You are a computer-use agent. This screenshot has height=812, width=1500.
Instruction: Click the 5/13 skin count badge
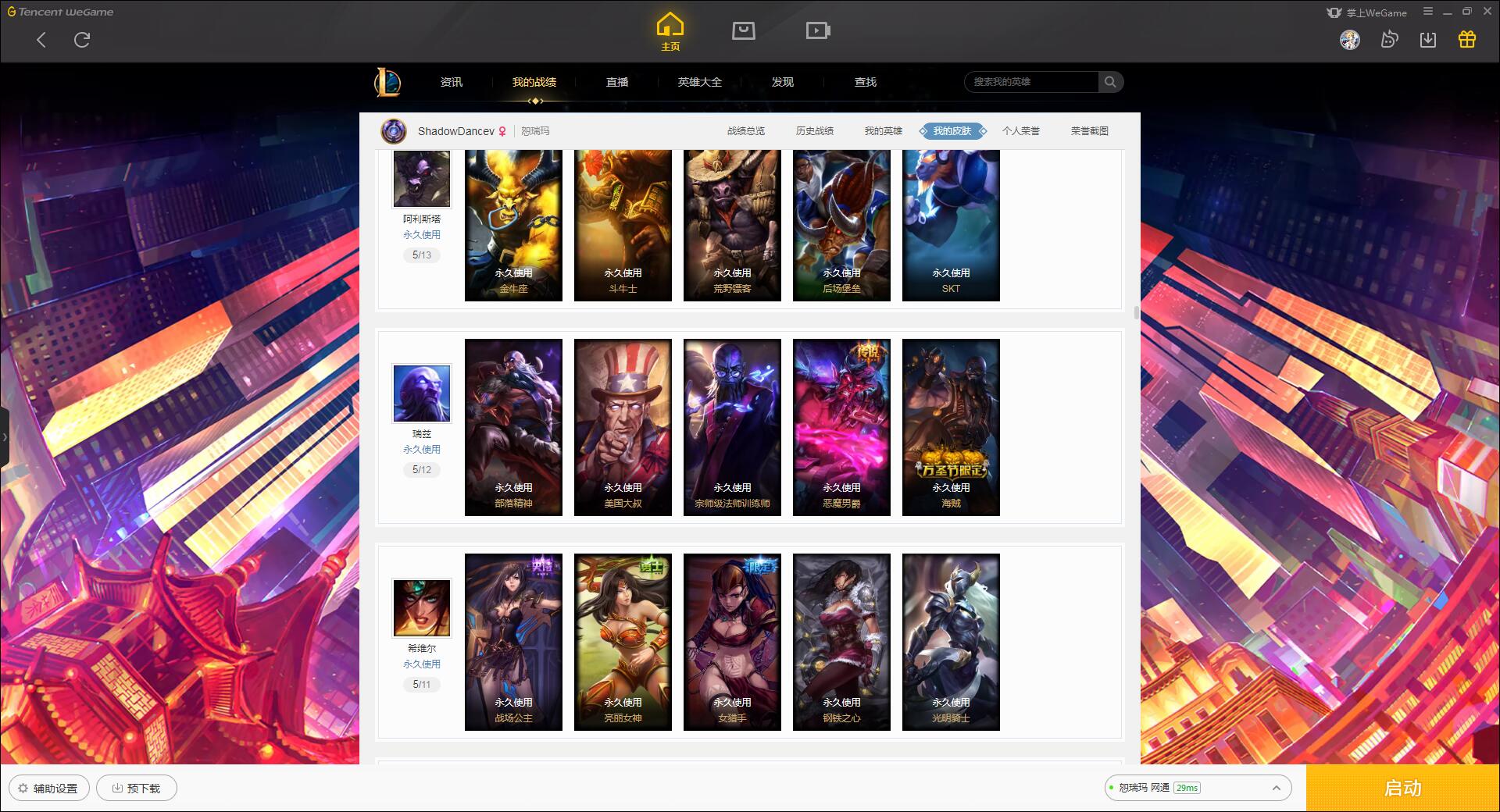point(422,255)
